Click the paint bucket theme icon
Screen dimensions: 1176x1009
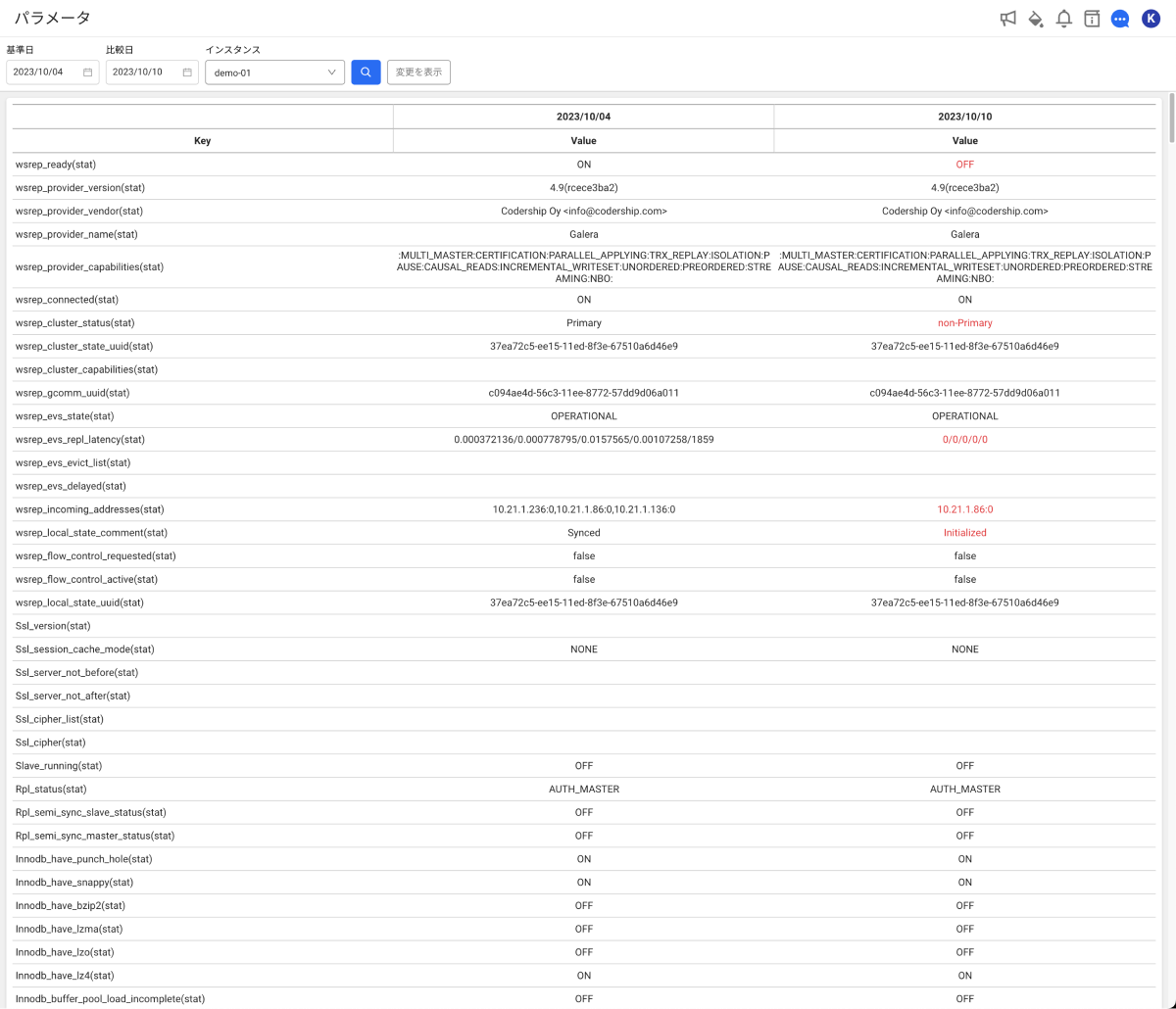1036,19
